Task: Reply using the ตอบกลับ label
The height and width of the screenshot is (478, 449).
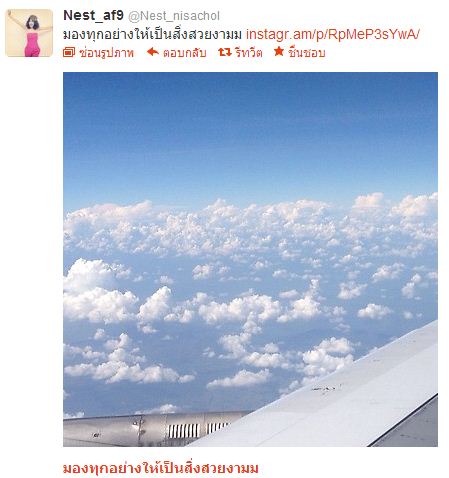Action: (185, 53)
